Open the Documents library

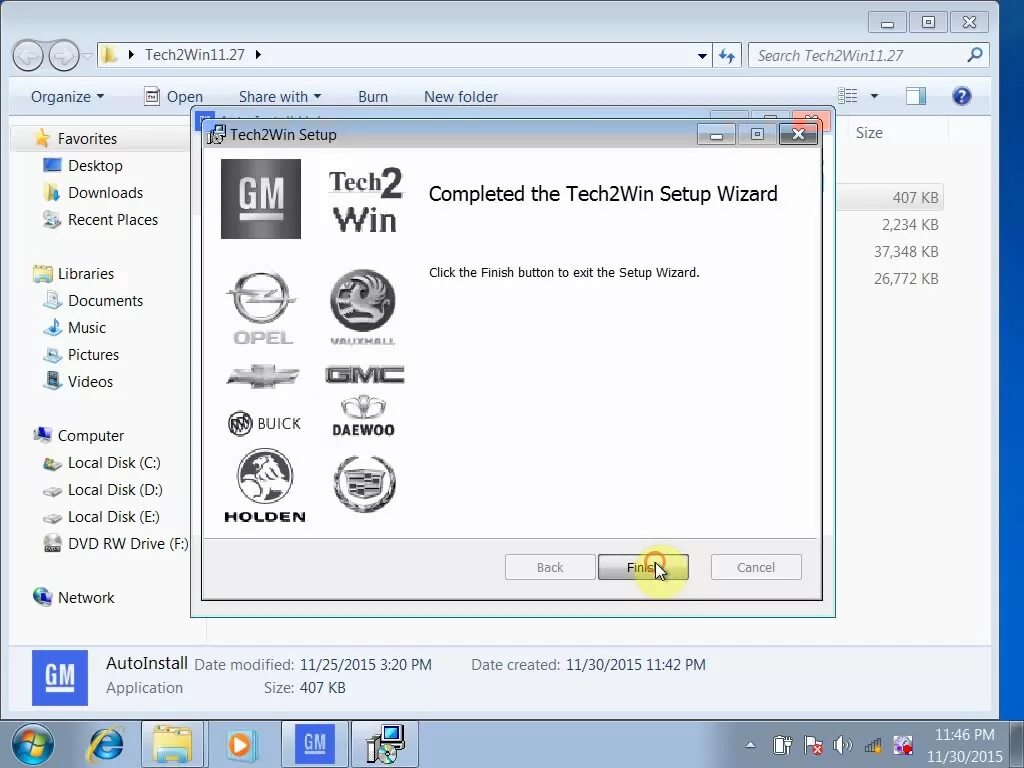(x=105, y=300)
